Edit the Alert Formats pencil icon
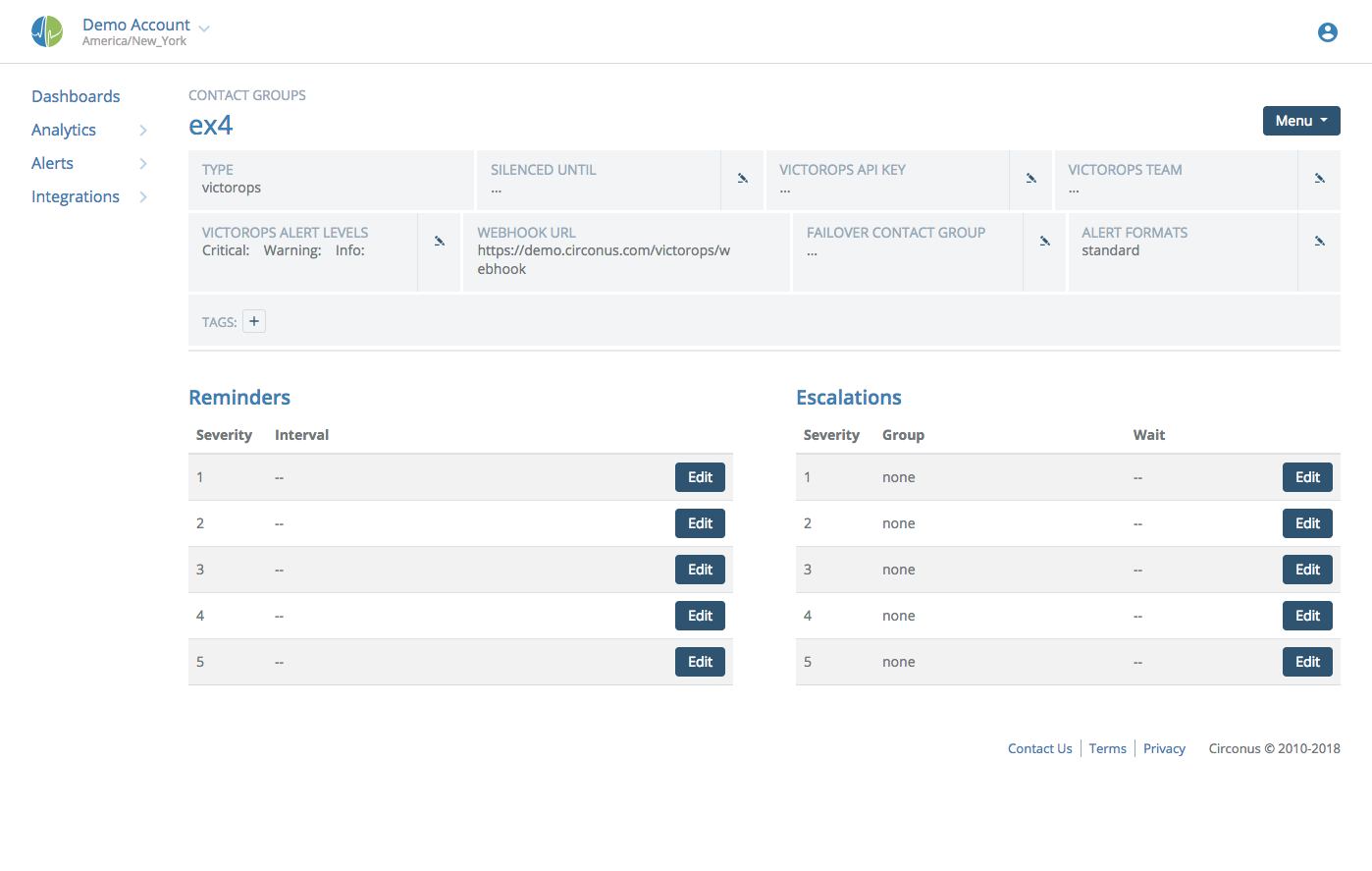 (x=1320, y=242)
